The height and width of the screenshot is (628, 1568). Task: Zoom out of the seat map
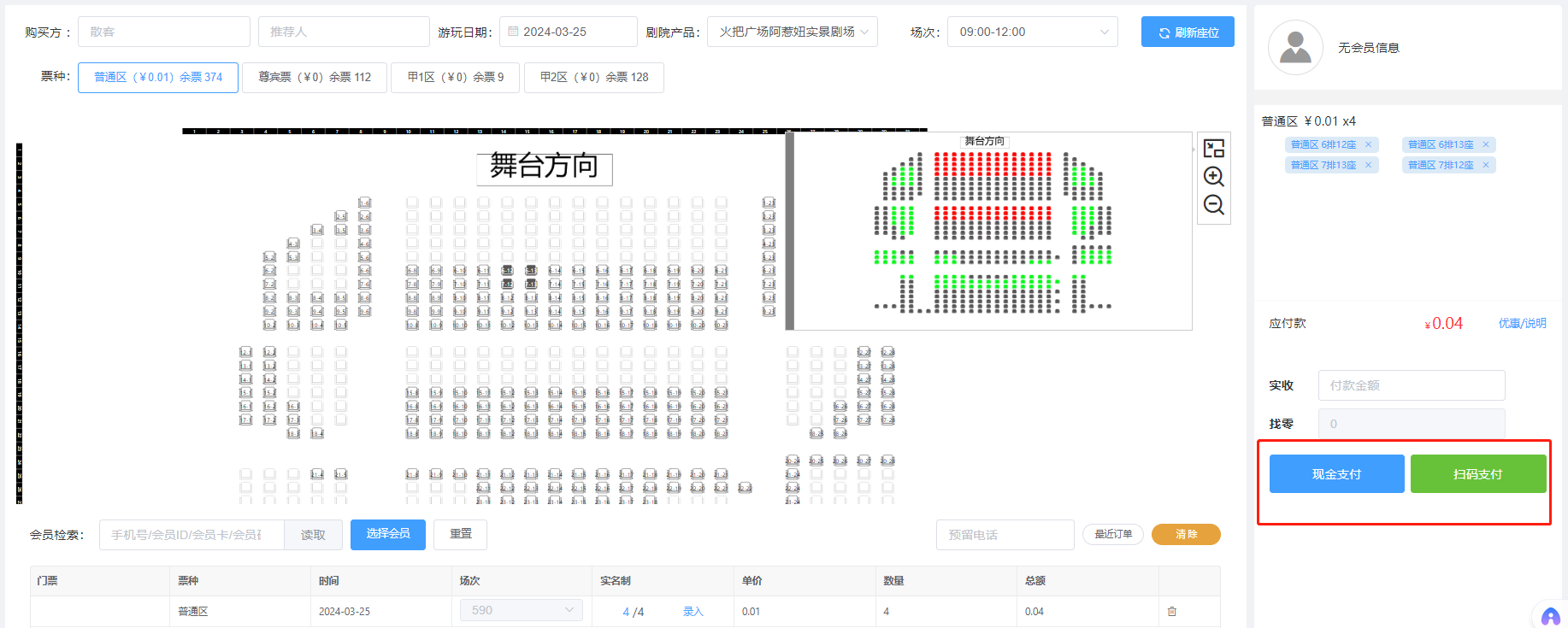pos(1213,205)
